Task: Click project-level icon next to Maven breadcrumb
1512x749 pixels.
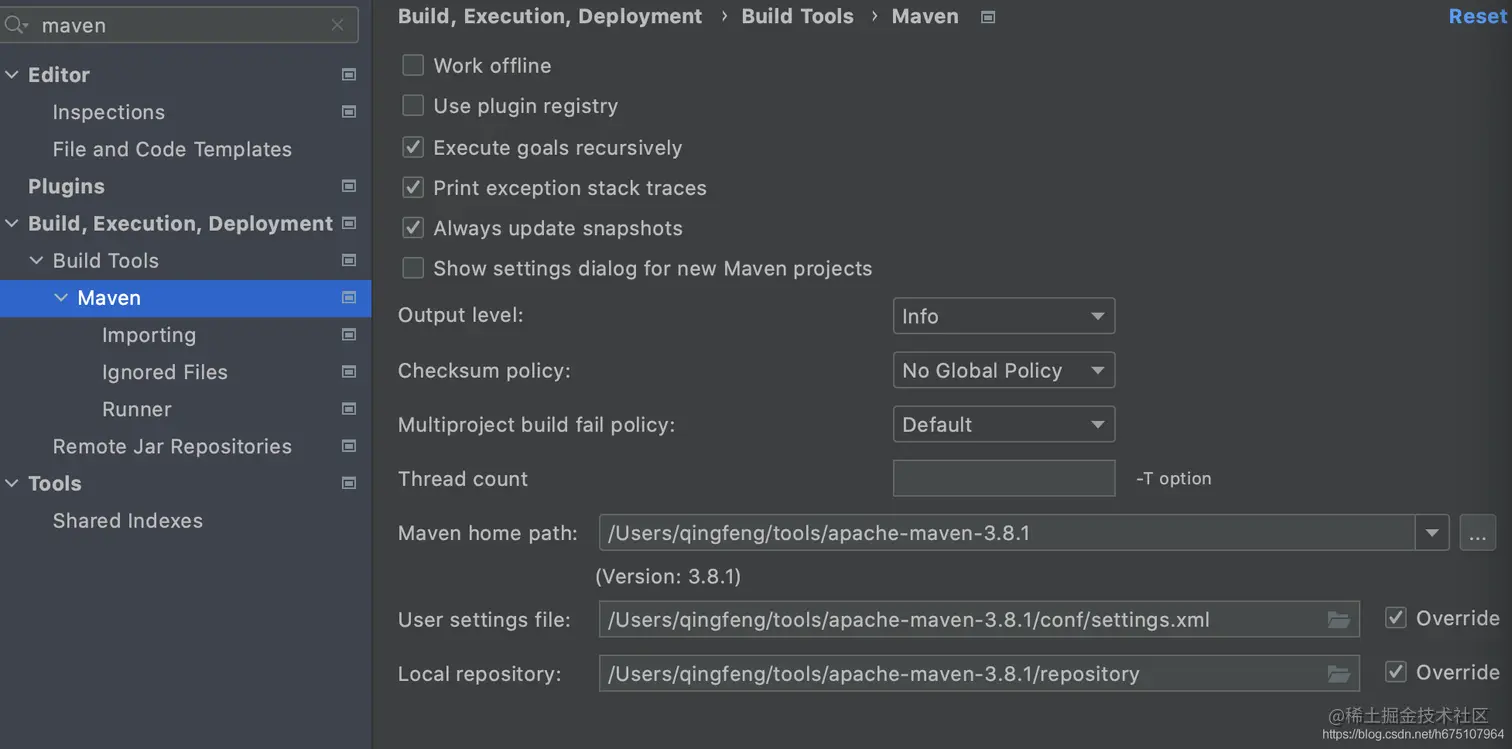Action: pyautogui.click(x=988, y=17)
